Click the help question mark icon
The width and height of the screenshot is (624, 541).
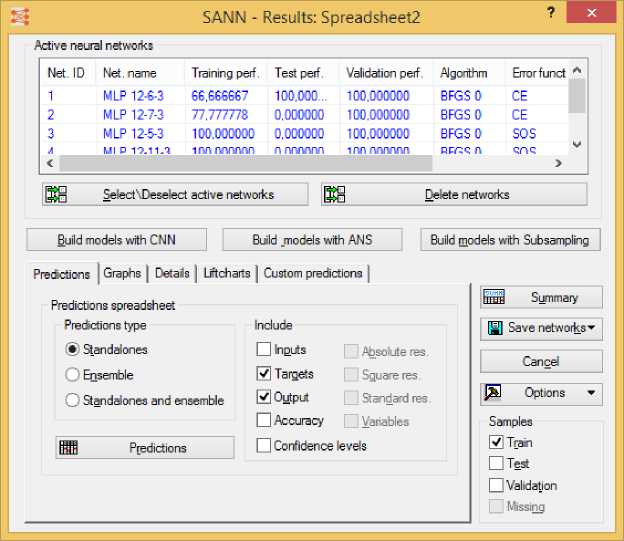pyautogui.click(x=551, y=13)
